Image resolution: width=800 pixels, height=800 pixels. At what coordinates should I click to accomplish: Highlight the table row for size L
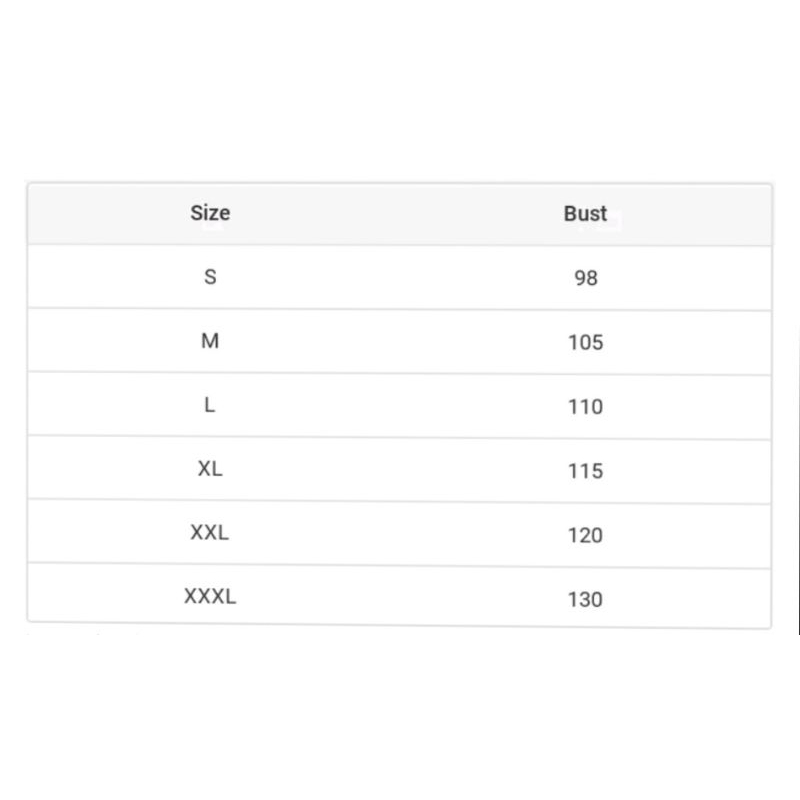[x=400, y=405]
